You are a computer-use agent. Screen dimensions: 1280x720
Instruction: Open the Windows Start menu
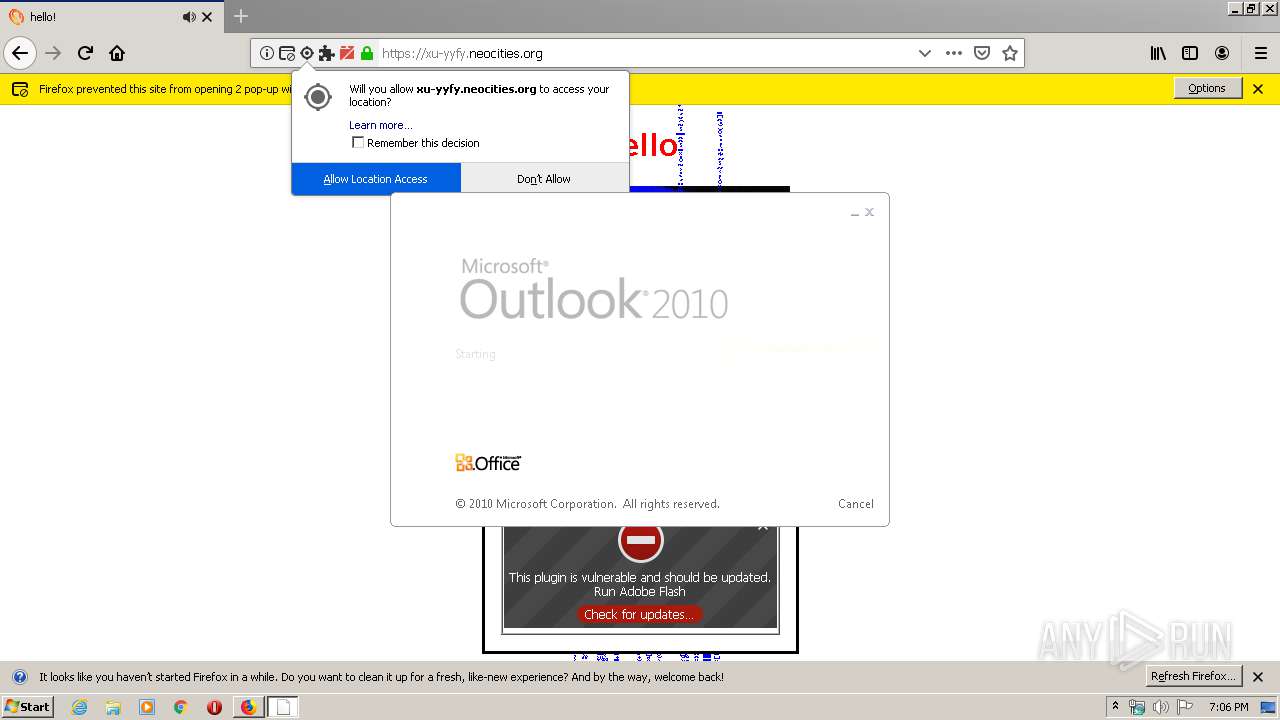click(x=27, y=707)
